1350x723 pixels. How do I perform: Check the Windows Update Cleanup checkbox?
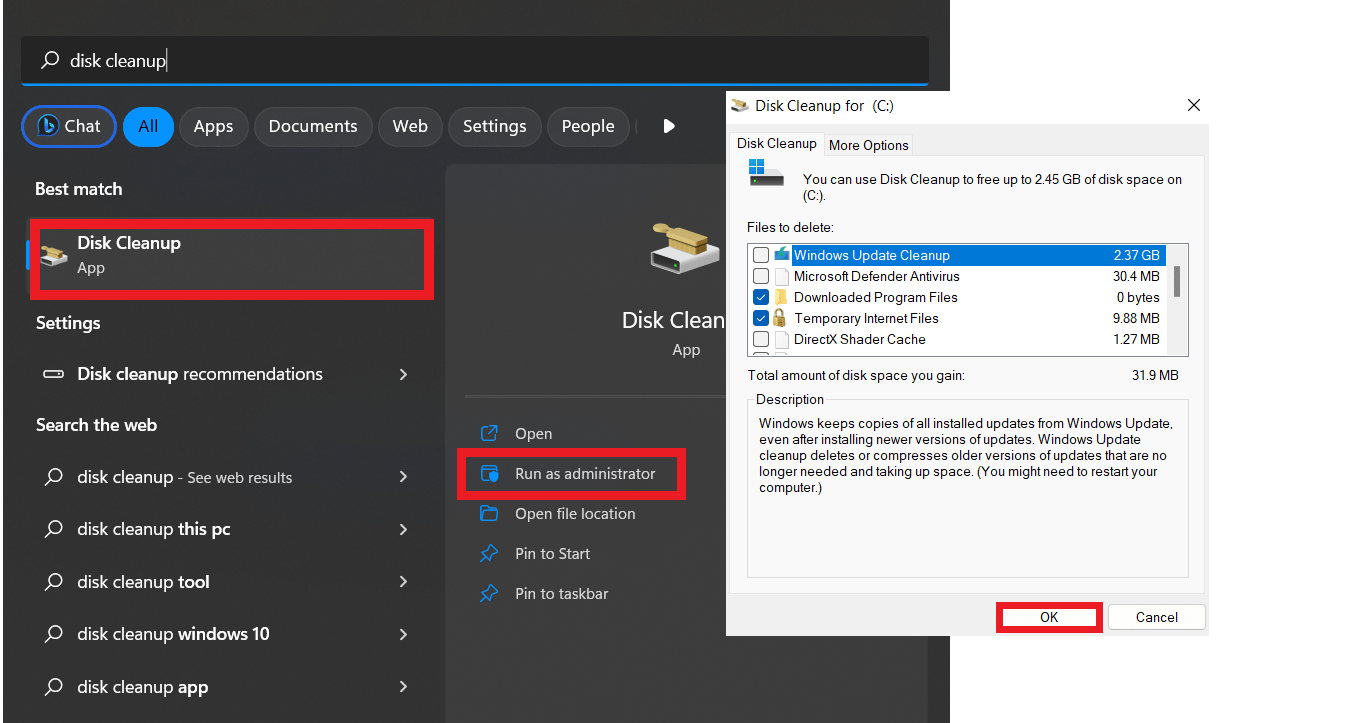pyautogui.click(x=761, y=255)
